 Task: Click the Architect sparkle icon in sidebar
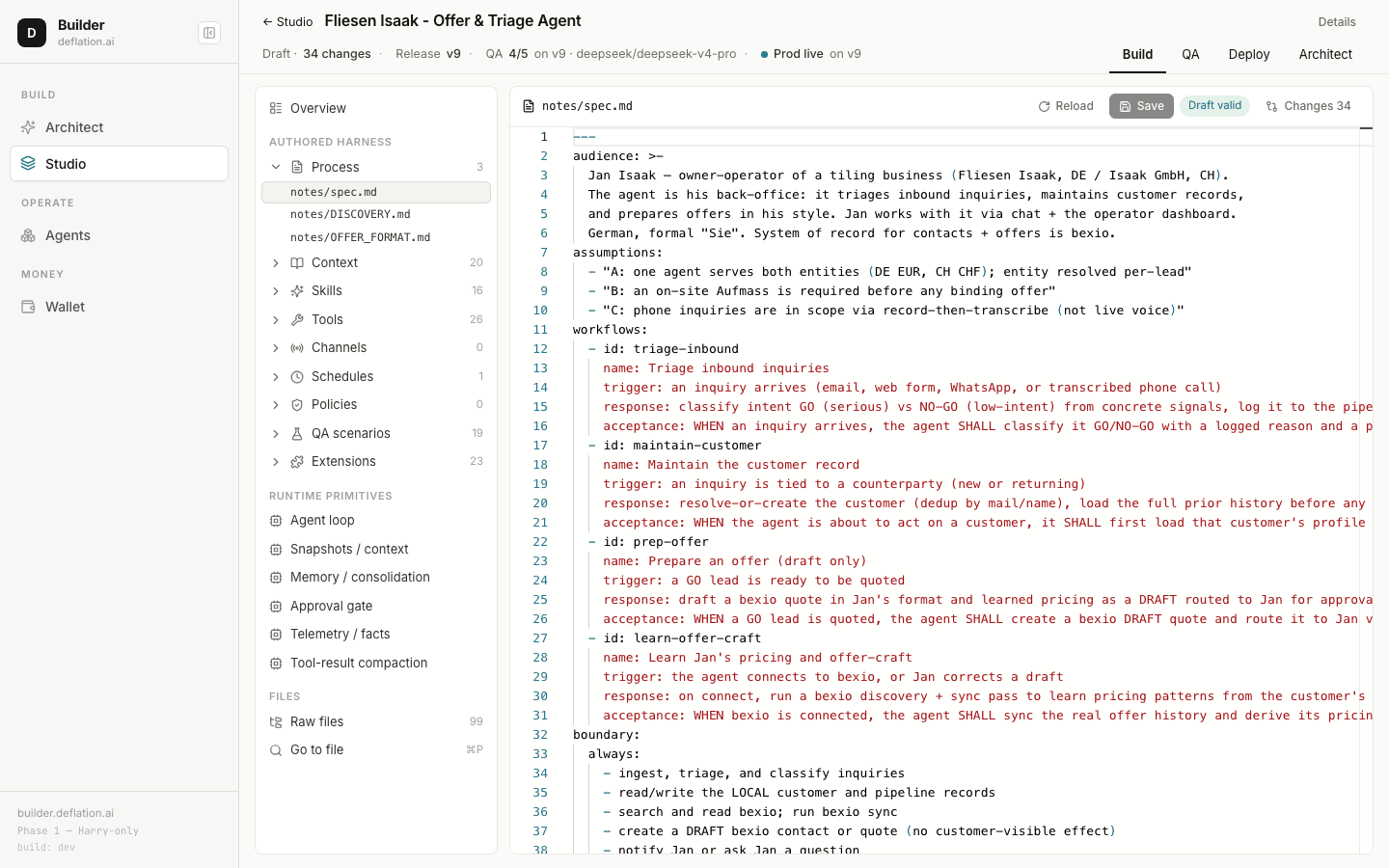click(x=28, y=127)
